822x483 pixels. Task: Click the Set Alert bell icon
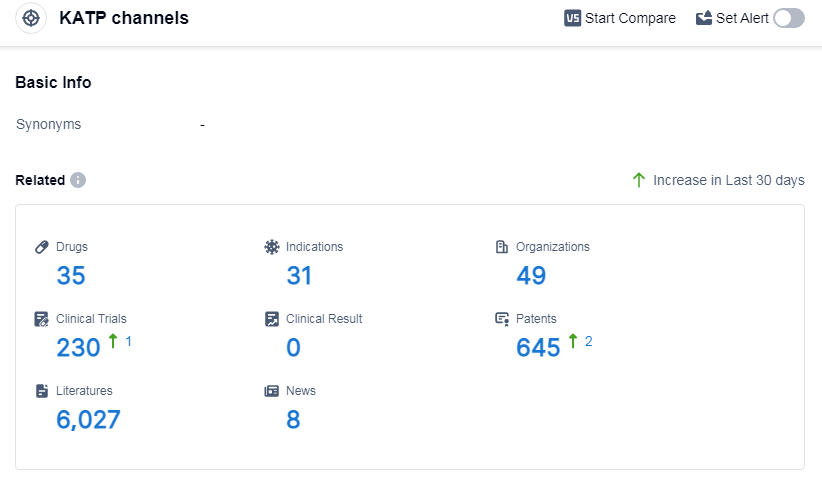(704, 18)
